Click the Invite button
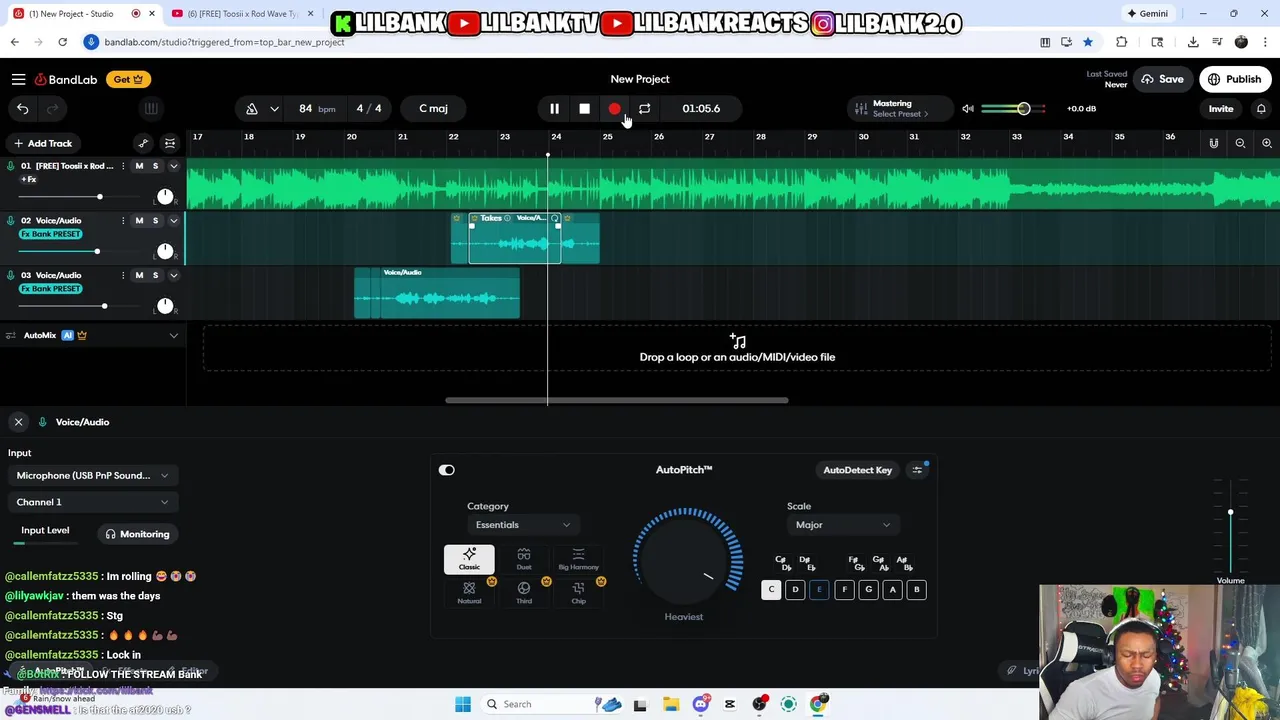This screenshot has height=720, width=1280. (x=1221, y=108)
